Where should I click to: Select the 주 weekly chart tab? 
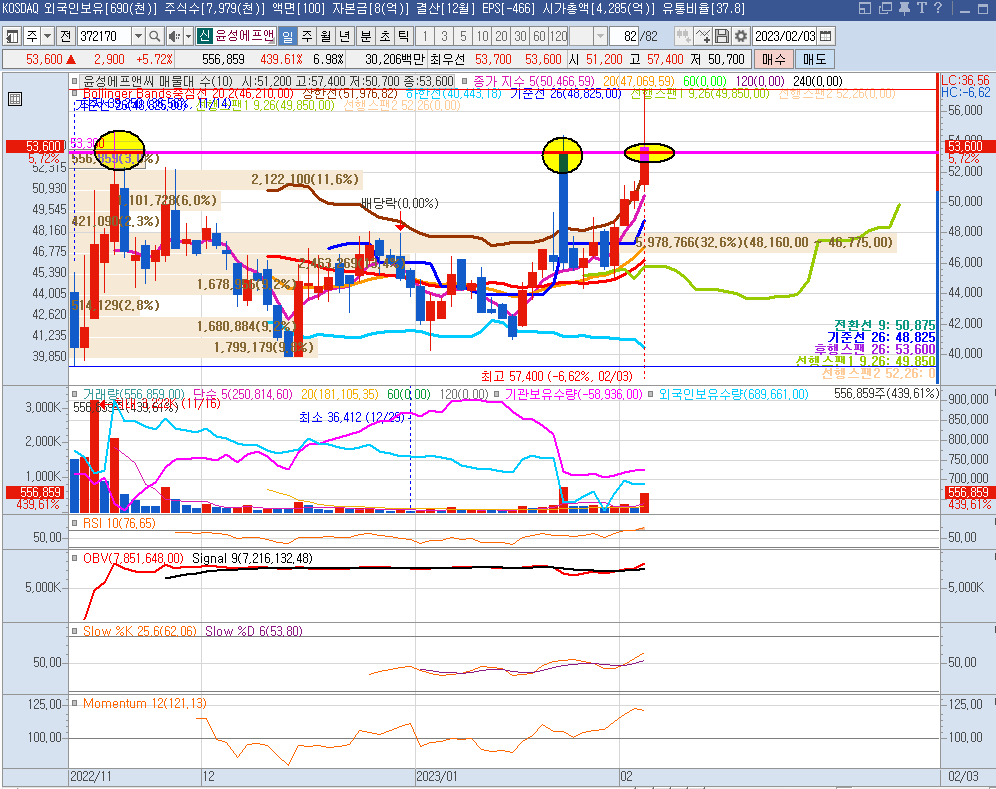[x=307, y=36]
